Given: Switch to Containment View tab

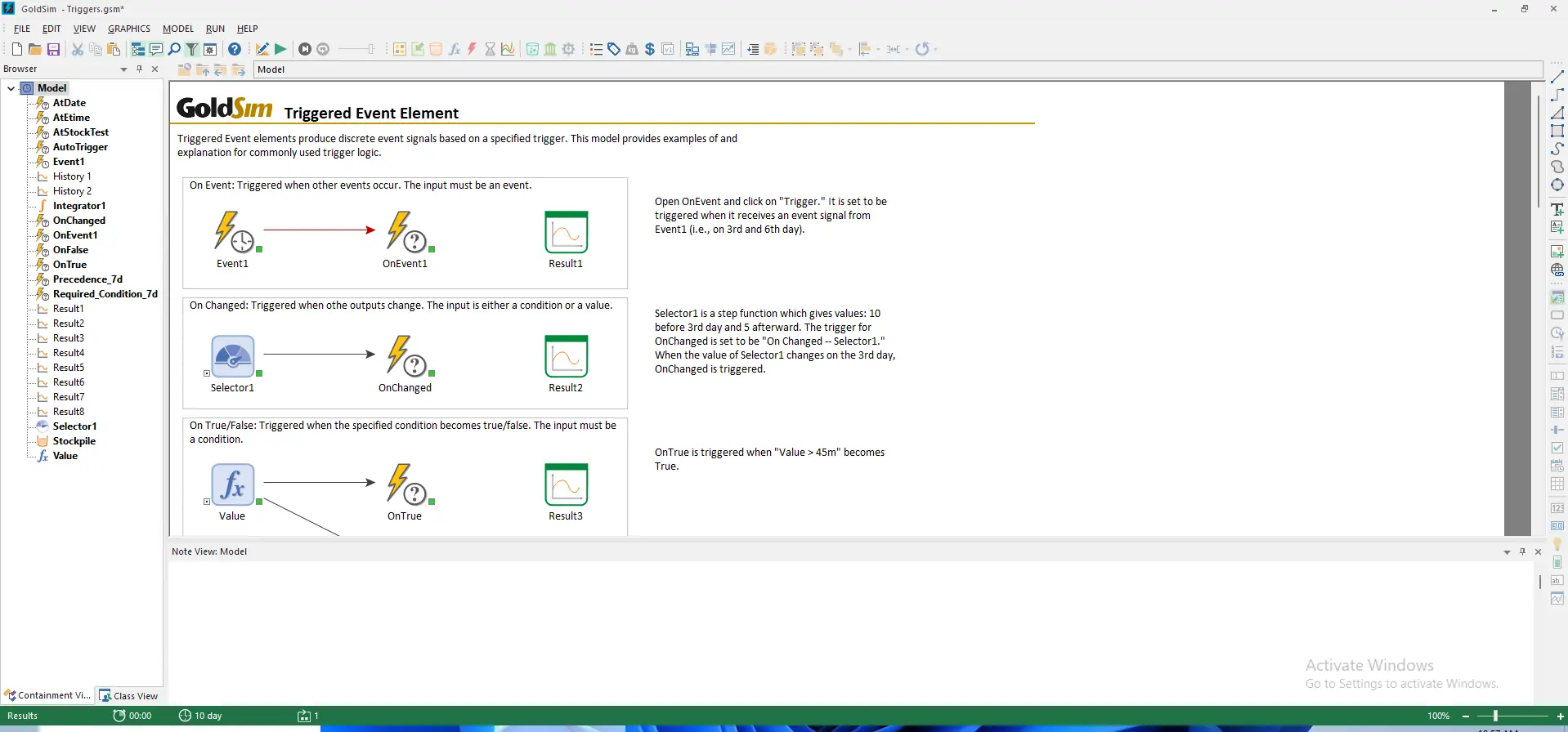Looking at the screenshot, I should (x=47, y=696).
